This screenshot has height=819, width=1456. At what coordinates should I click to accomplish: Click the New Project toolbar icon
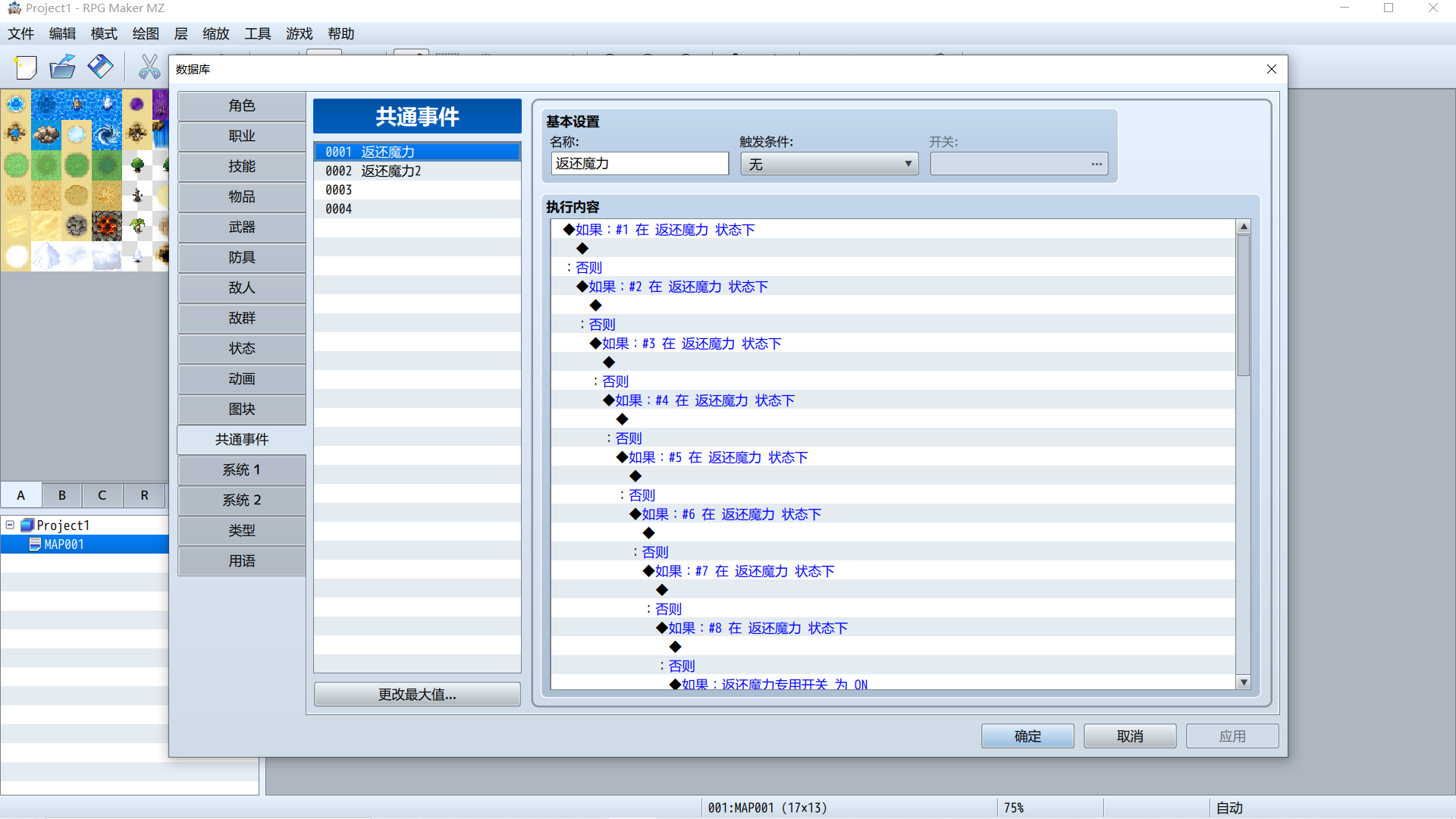[x=25, y=67]
